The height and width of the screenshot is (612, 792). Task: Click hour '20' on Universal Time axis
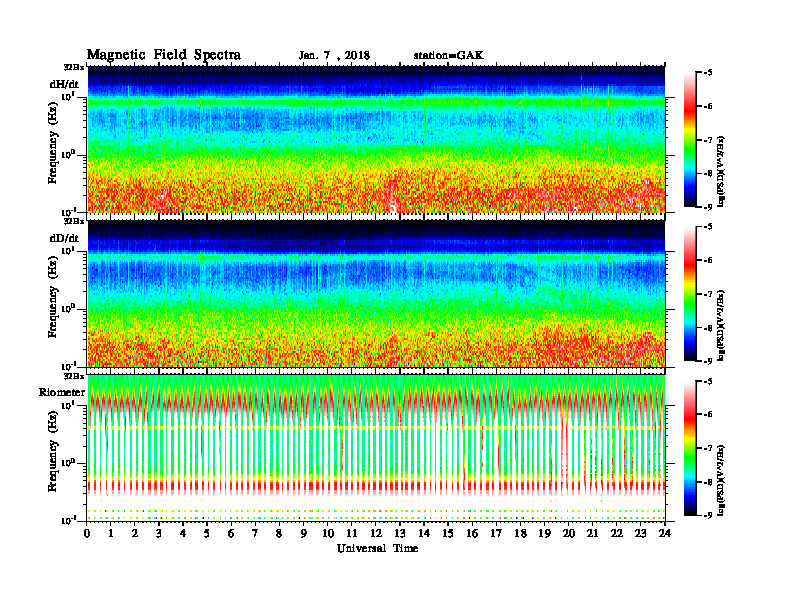point(569,534)
